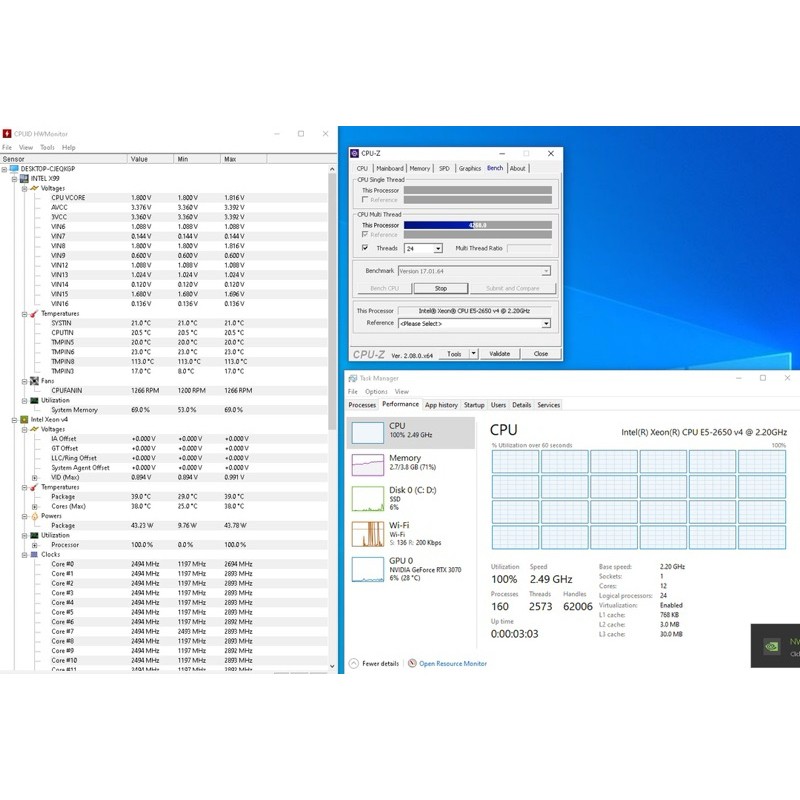Open the Threads count dropdown showing 24
Viewport: 800px width, 800px height.
[x=437, y=248]
